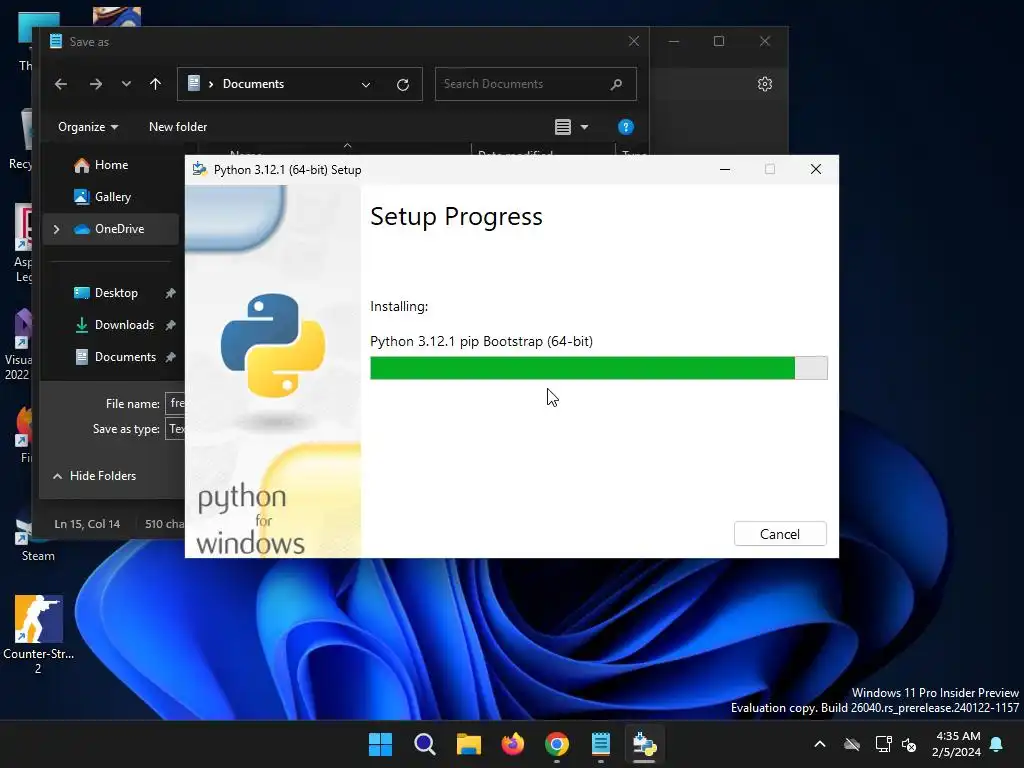Open Notepad settings gear
The height and width of the screenshot is (768, 1024).
pos(765,84)
